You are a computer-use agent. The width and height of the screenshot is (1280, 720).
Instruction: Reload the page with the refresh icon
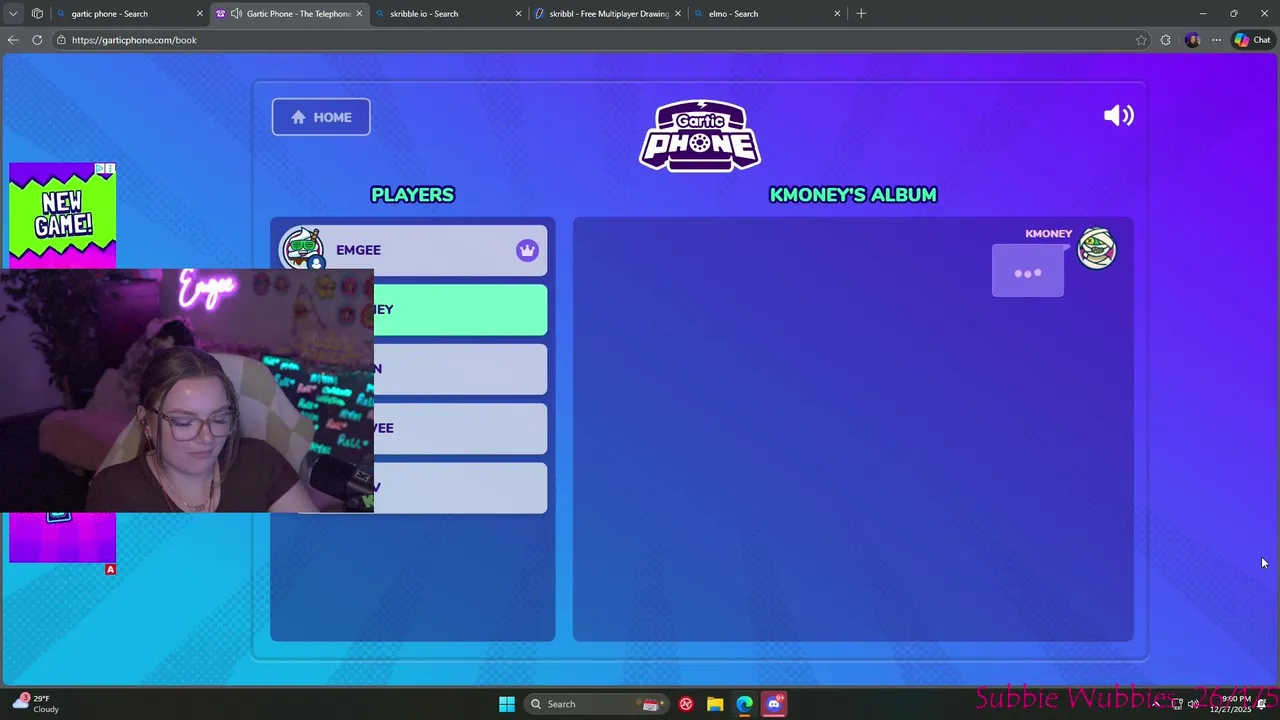[37, 40]
